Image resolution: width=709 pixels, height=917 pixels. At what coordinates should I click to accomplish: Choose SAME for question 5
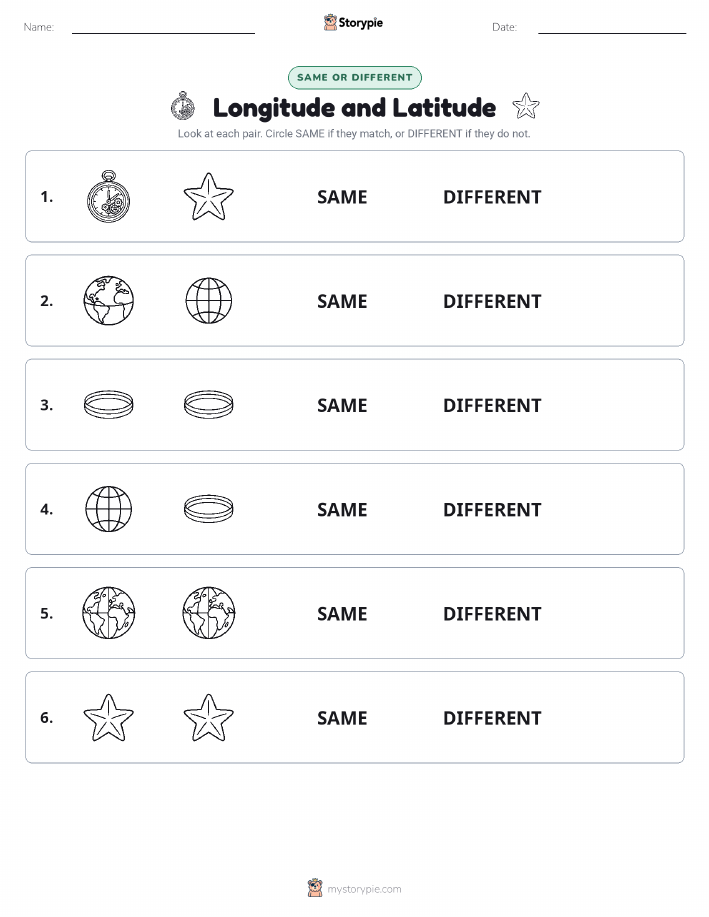(342, 613)
